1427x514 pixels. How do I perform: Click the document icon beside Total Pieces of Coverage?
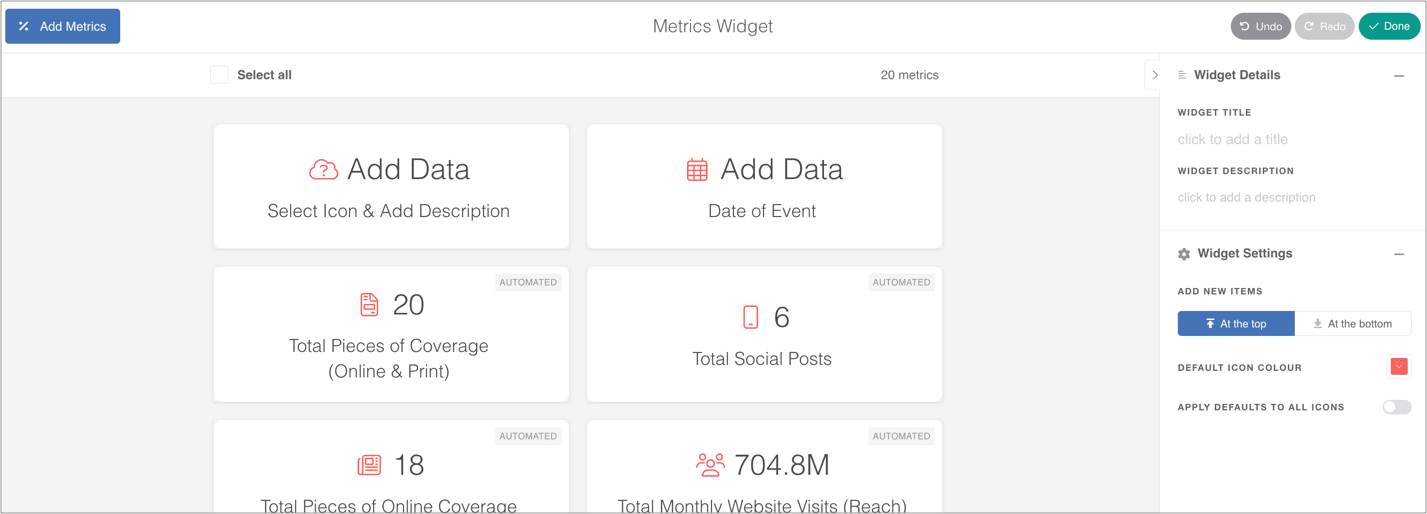coord(369,304)
